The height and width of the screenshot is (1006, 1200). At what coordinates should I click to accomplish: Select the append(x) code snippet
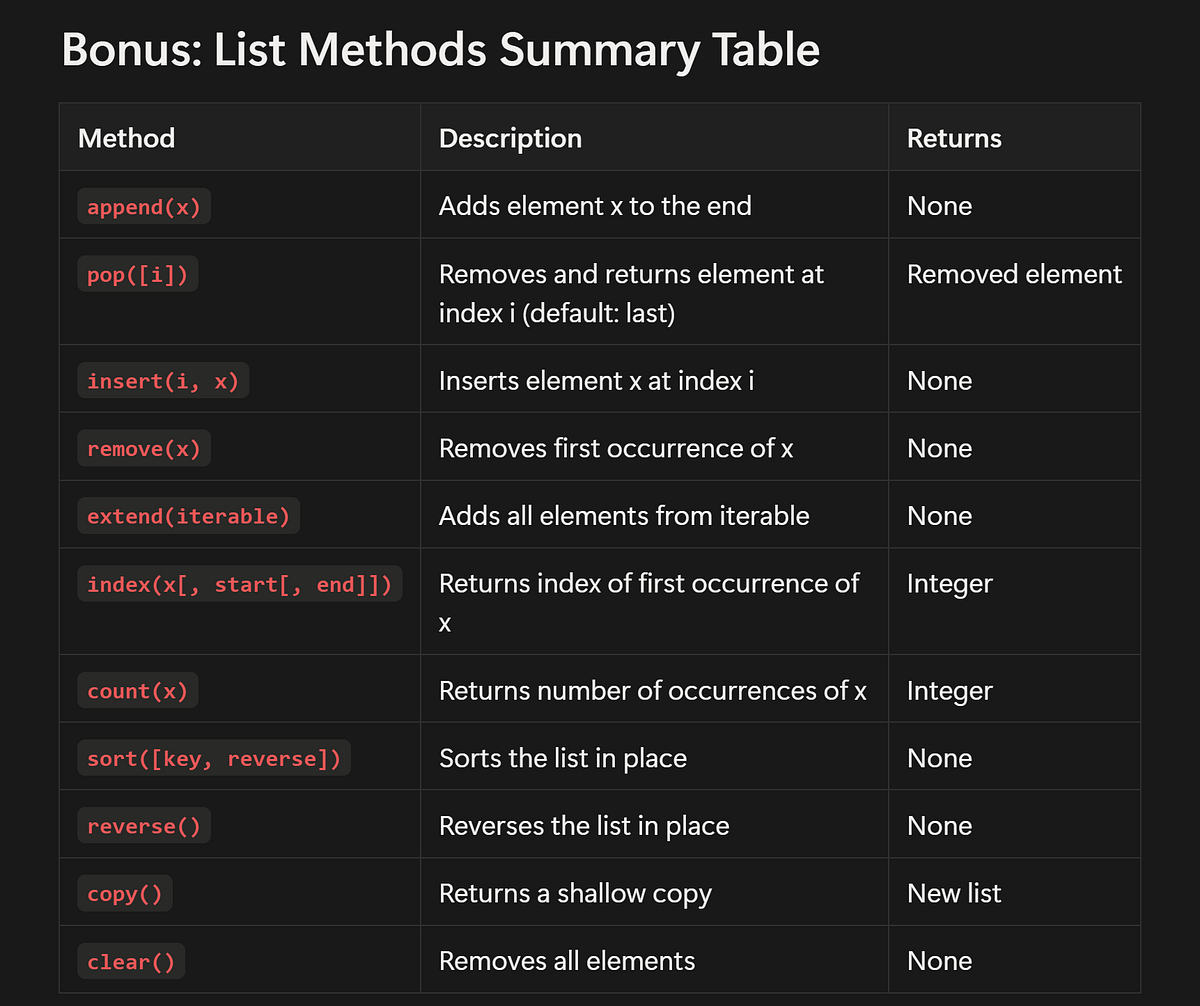[x=144, y=207]
